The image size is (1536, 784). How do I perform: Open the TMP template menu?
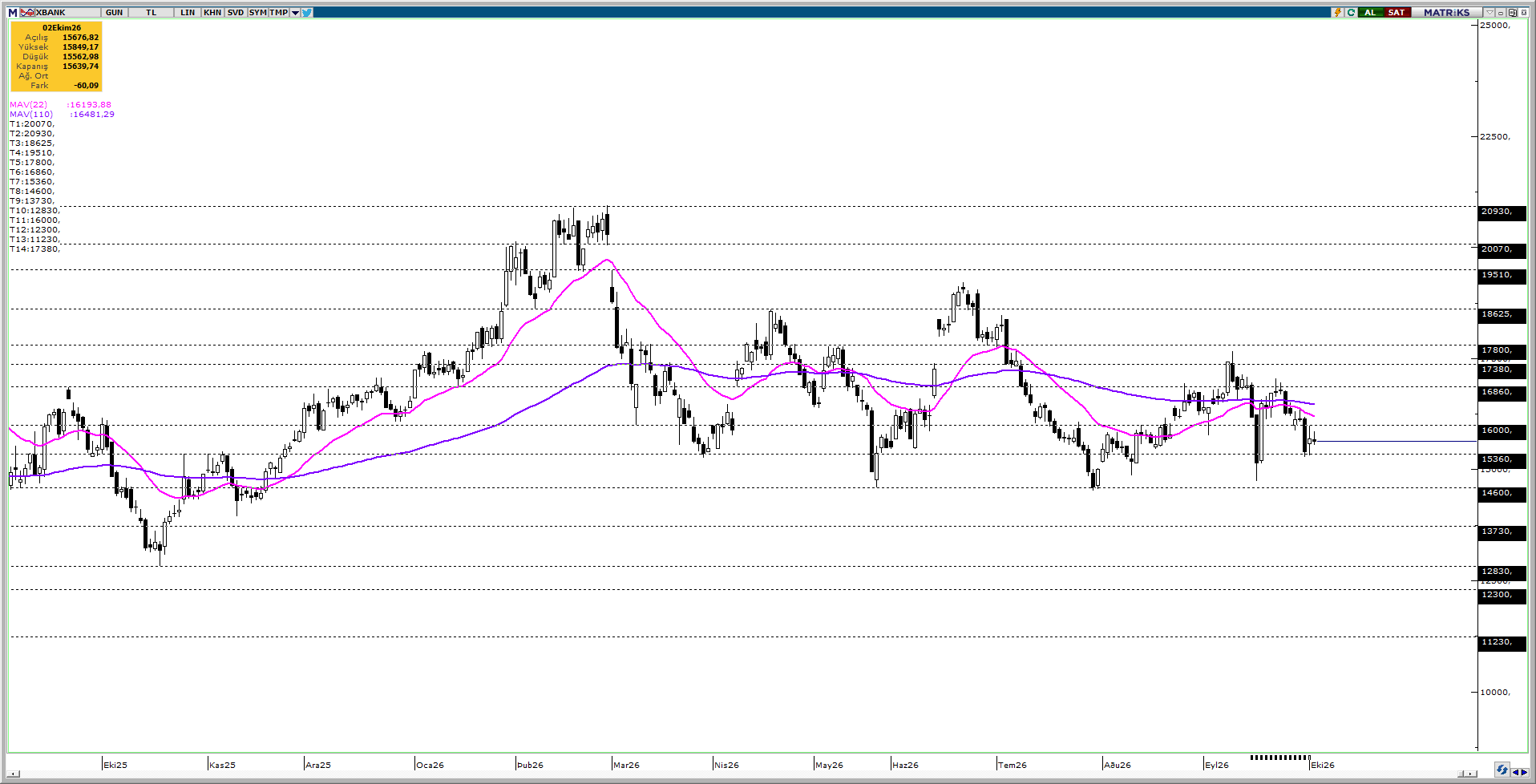tap(278, 13)
